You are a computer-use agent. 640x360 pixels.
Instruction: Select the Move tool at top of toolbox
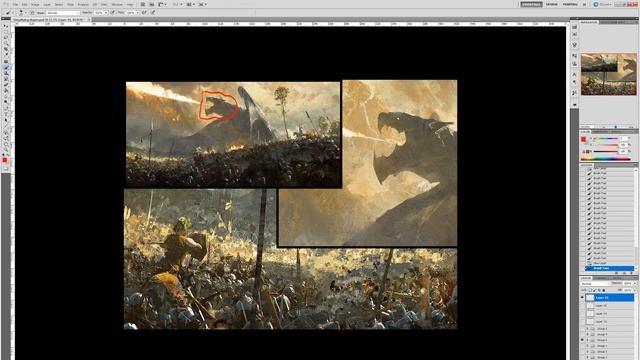[x=6, y=26]
